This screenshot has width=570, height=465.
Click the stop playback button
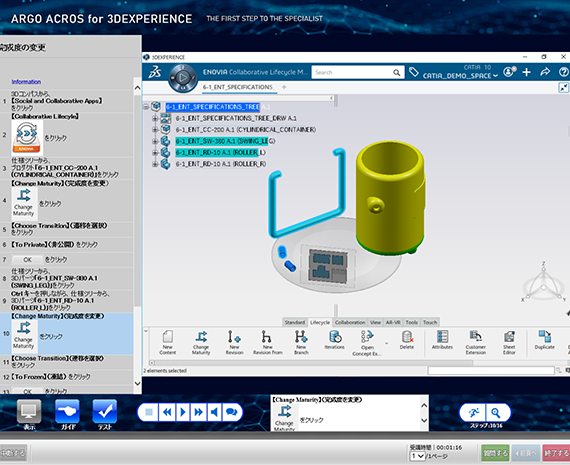[x=149, y=412]
